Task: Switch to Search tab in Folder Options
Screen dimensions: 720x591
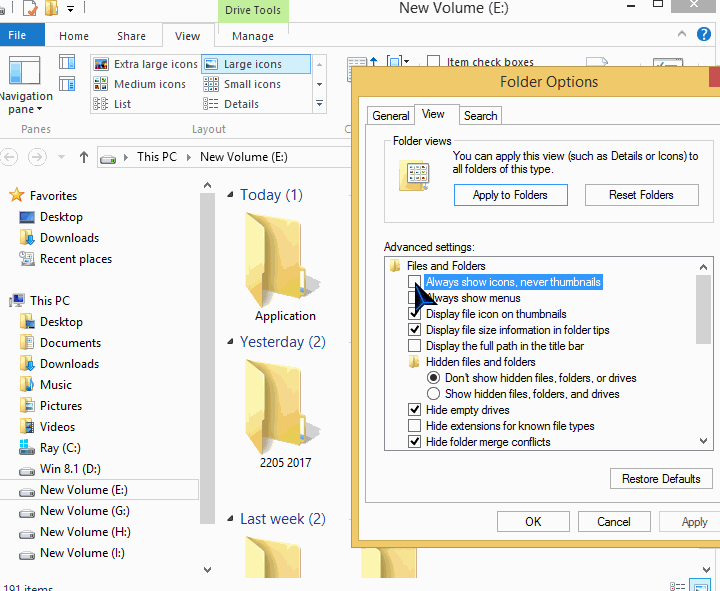Action: 480,116
